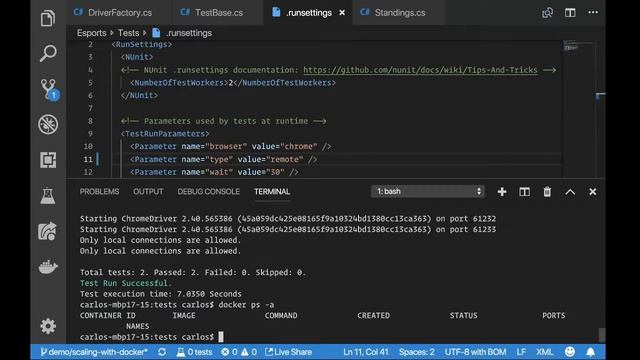The image size is (640, 360).
Task: Select the TERMINAL panel tab
Action: [272, 191]
